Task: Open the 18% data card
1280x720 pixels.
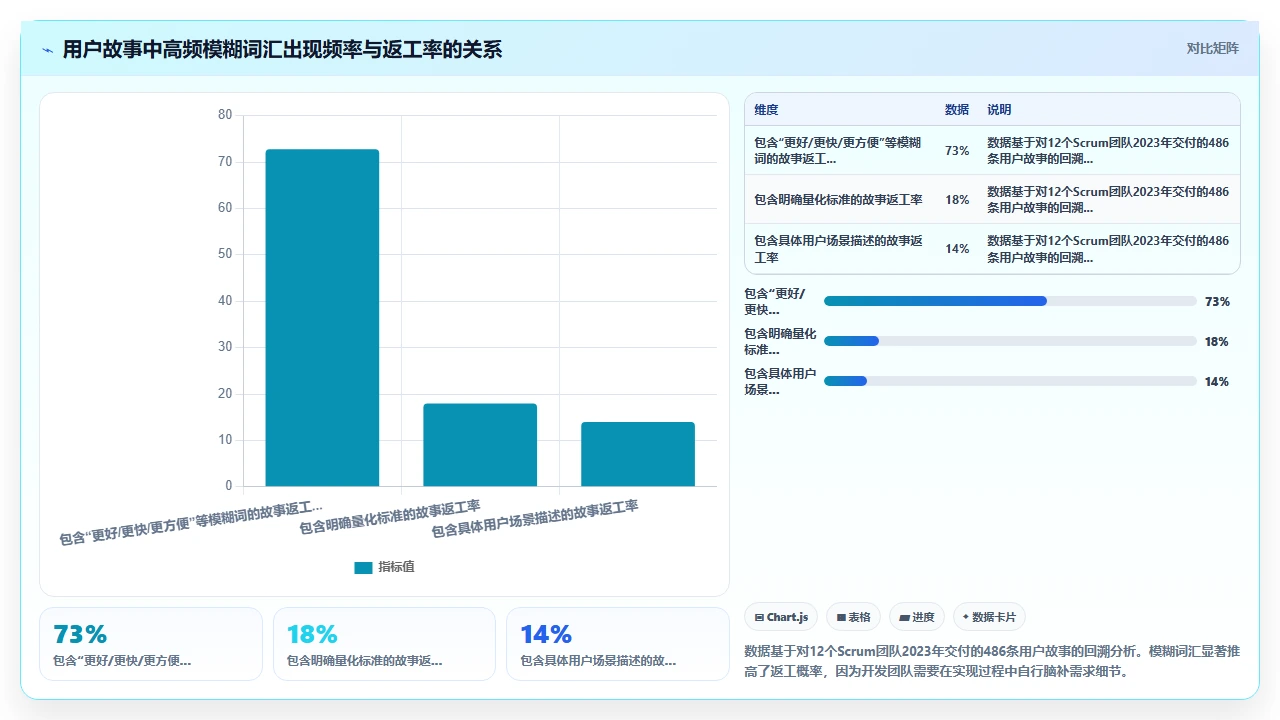Action: [384, 644]
